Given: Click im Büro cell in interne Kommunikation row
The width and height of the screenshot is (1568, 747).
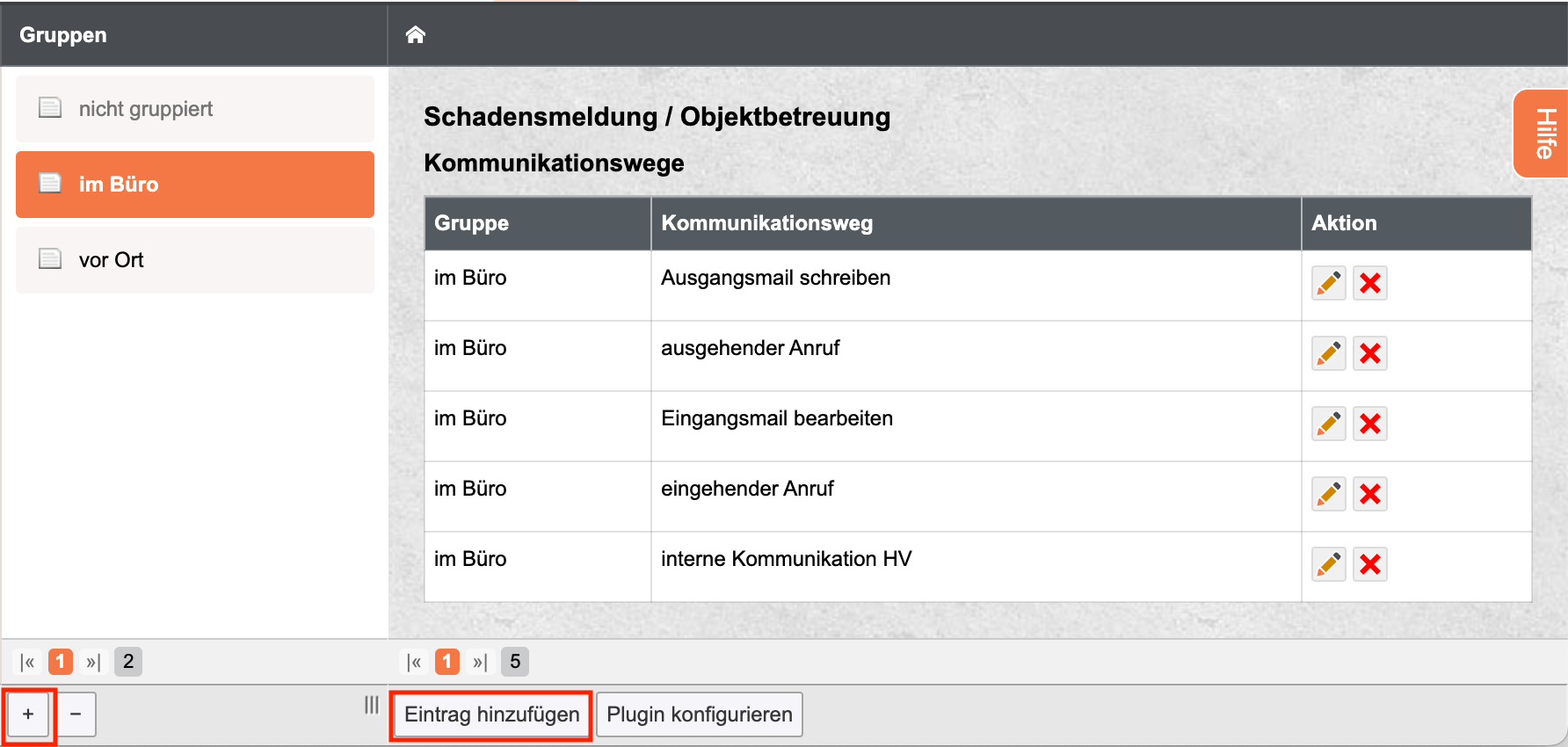Looking at the screenshot, I should (x=537, y=567).
